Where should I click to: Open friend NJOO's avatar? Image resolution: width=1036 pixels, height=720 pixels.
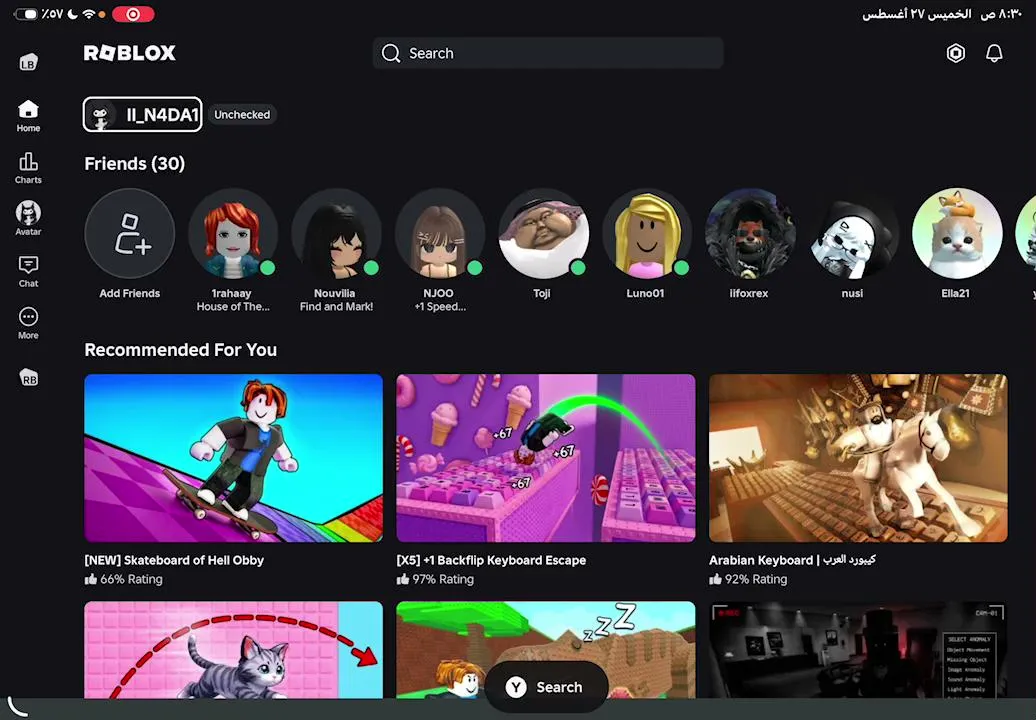tap(439, 233)
